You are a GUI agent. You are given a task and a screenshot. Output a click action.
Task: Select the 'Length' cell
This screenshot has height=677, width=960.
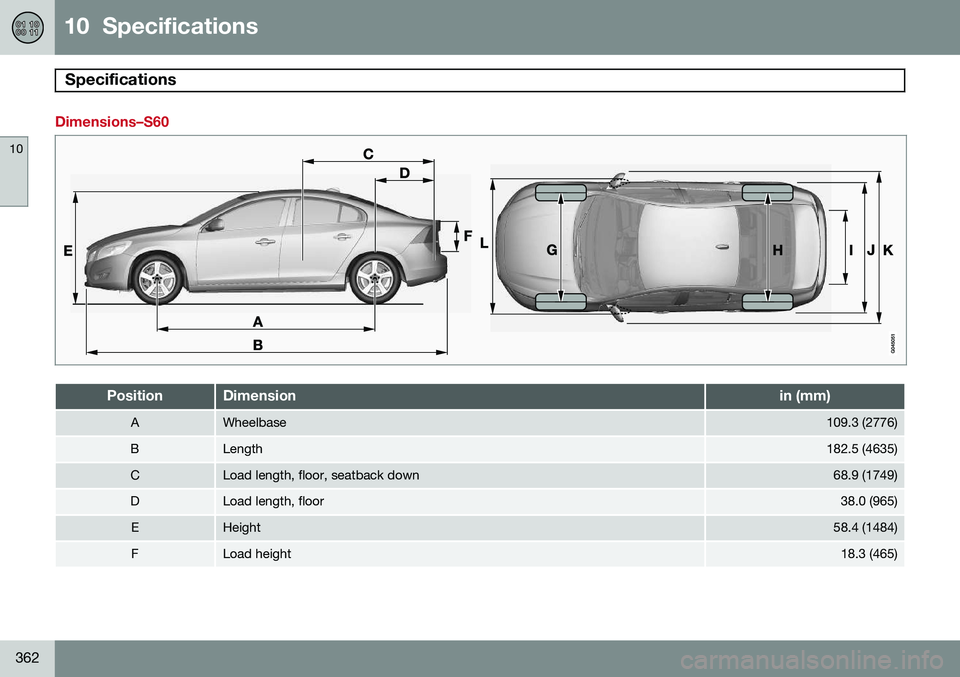pos(460,449)
